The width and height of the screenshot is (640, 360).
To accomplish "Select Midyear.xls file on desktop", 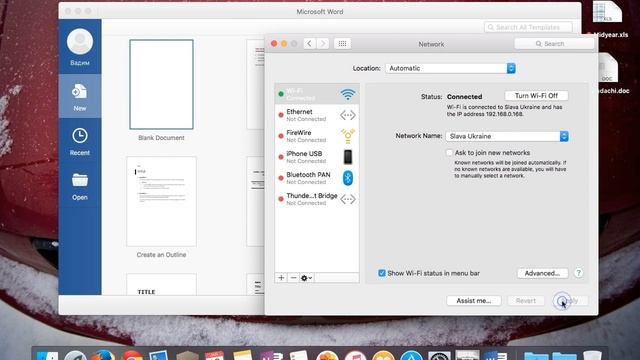I will [x=608, y=19].
